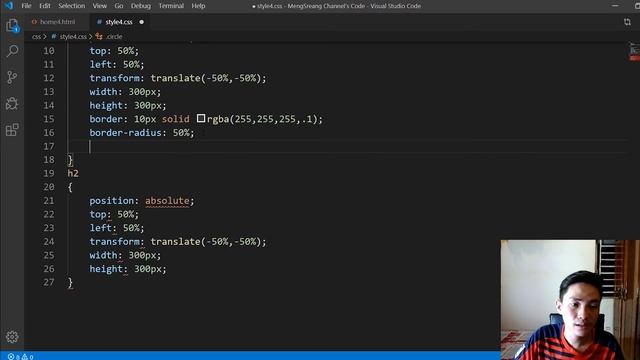Click 'translate(-50%,-50%)' on line 12
This screenshot has width=640, height=360.
point(206,78)
